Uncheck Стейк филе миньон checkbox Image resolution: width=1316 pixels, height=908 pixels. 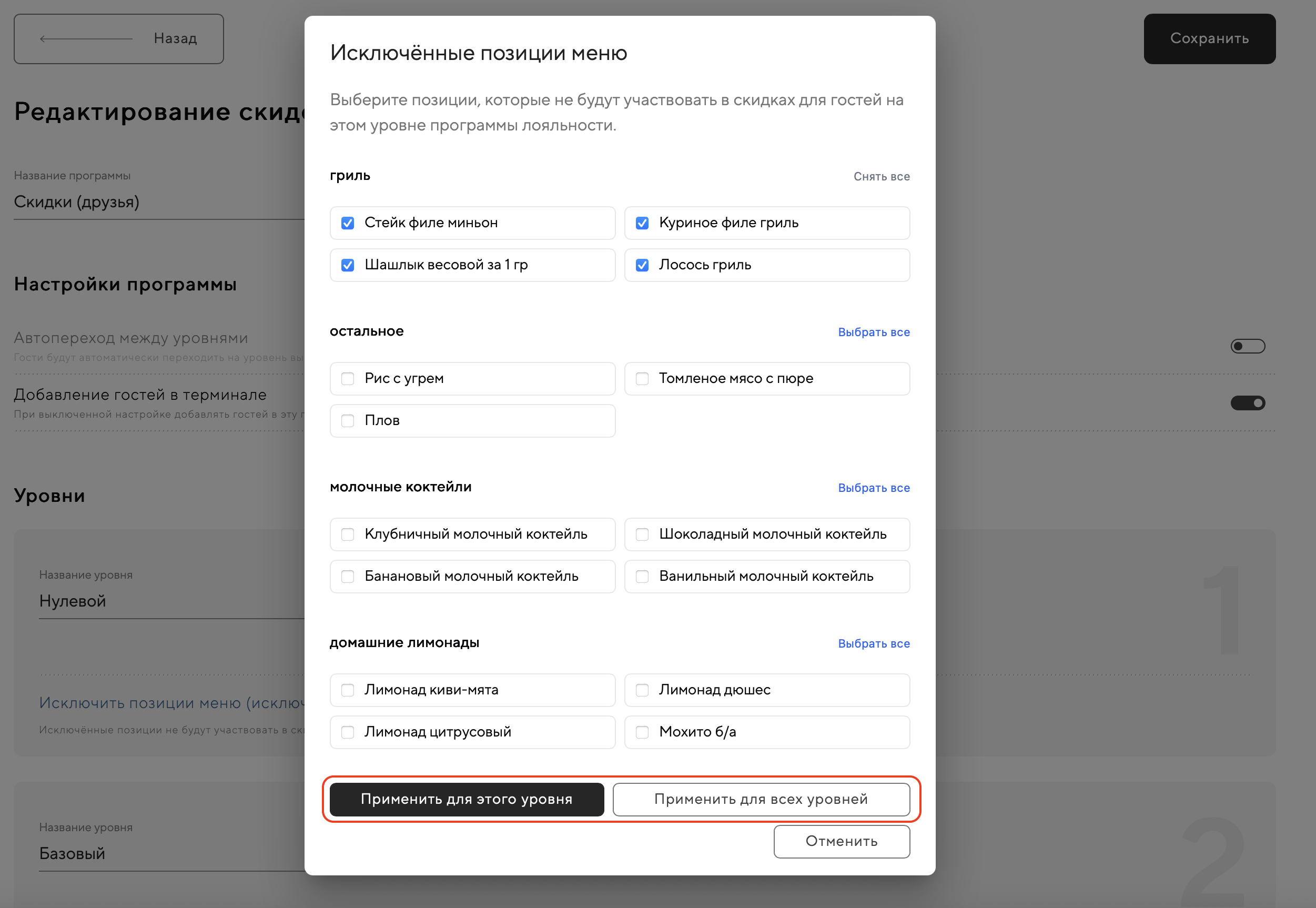click(x=348, y=223)
